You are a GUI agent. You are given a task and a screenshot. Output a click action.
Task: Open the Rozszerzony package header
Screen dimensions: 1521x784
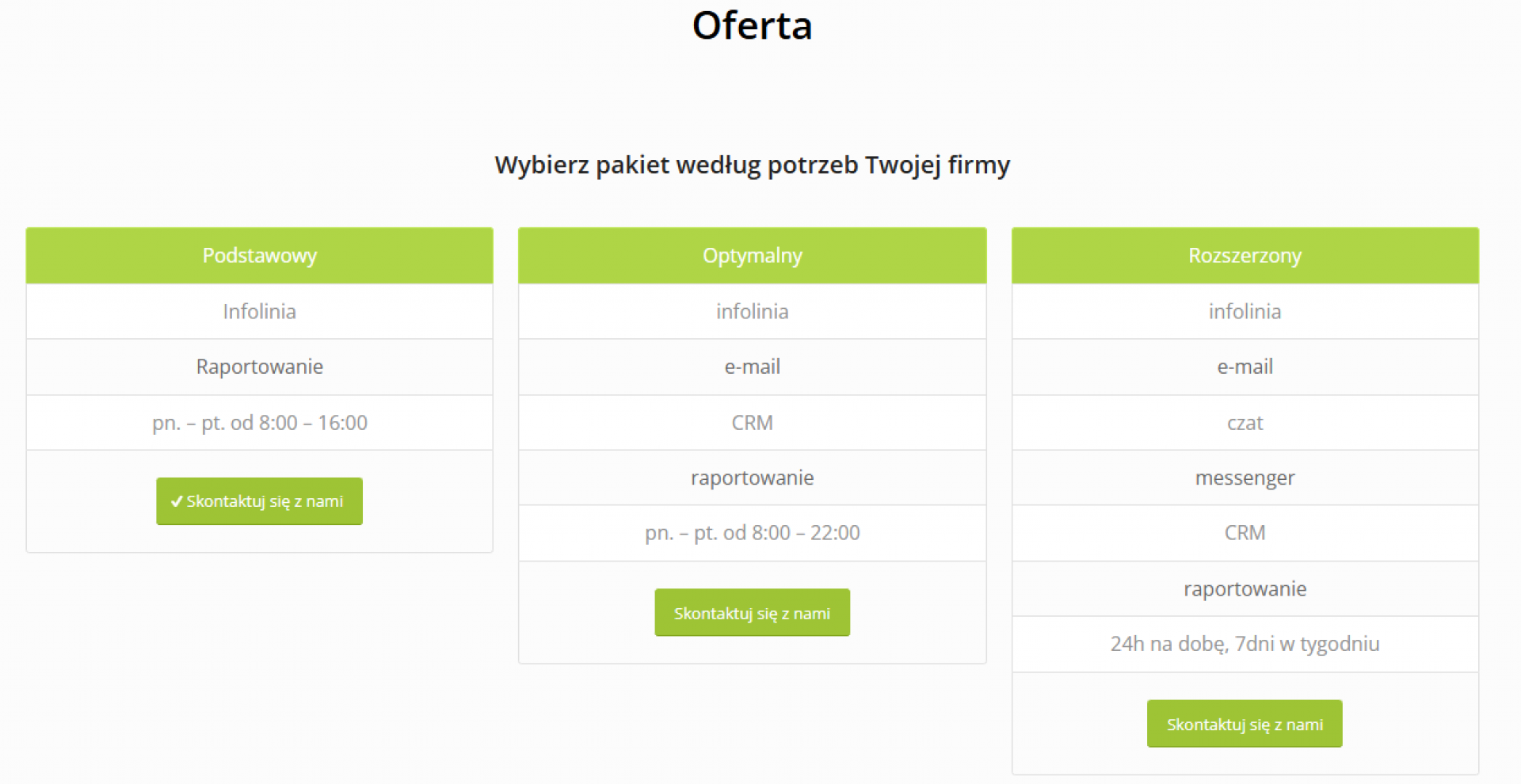point(1245,256)
